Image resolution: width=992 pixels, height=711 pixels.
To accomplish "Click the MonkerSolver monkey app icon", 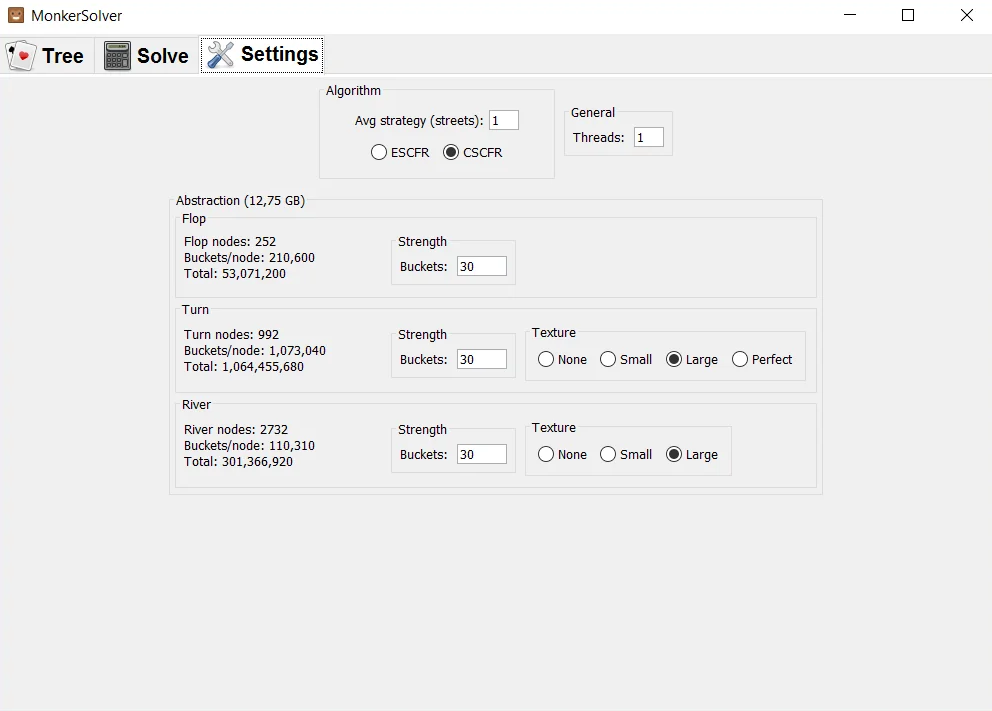I will point(16,15).
